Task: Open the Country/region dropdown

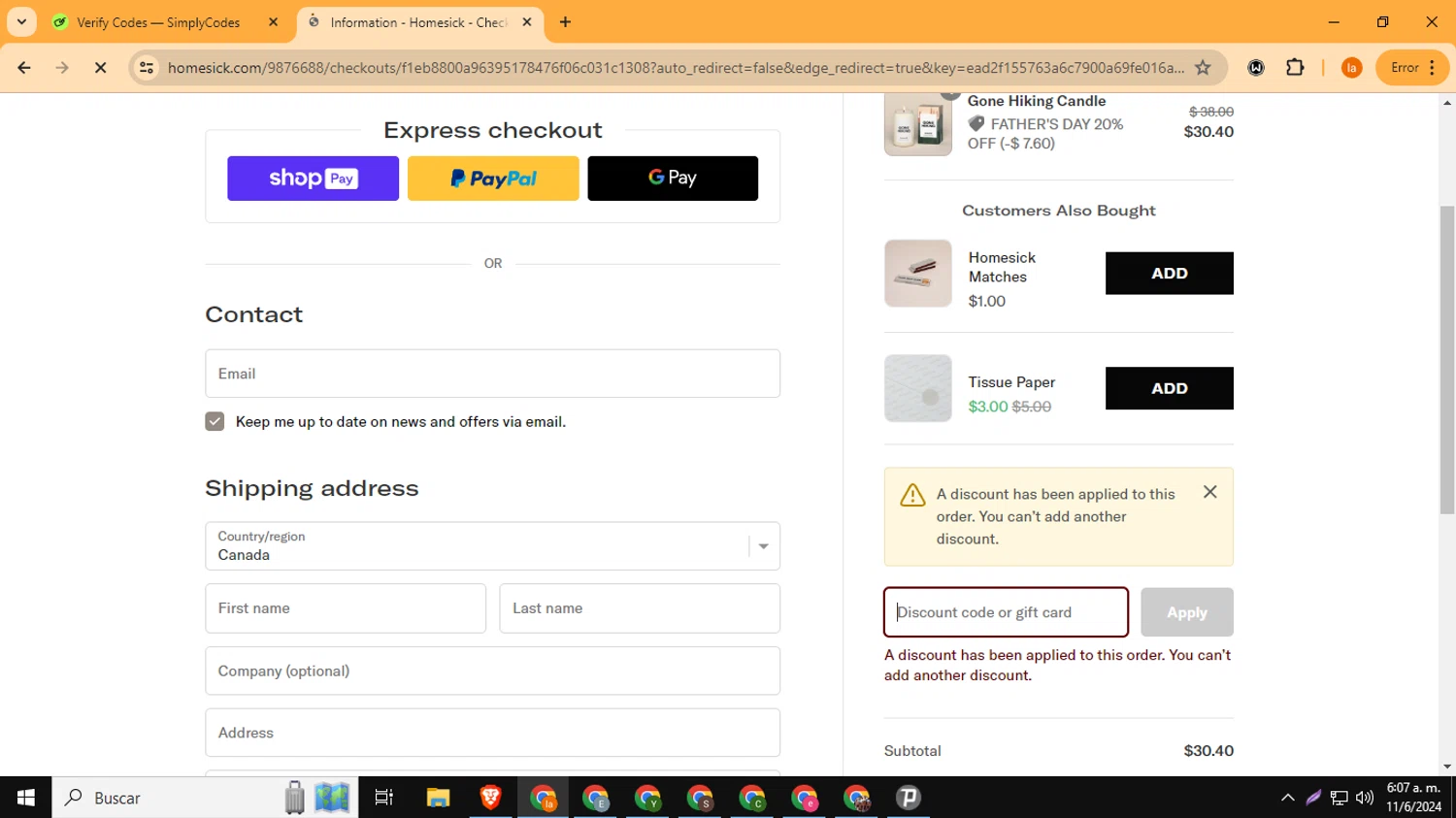Action: (x=492, y=546)
